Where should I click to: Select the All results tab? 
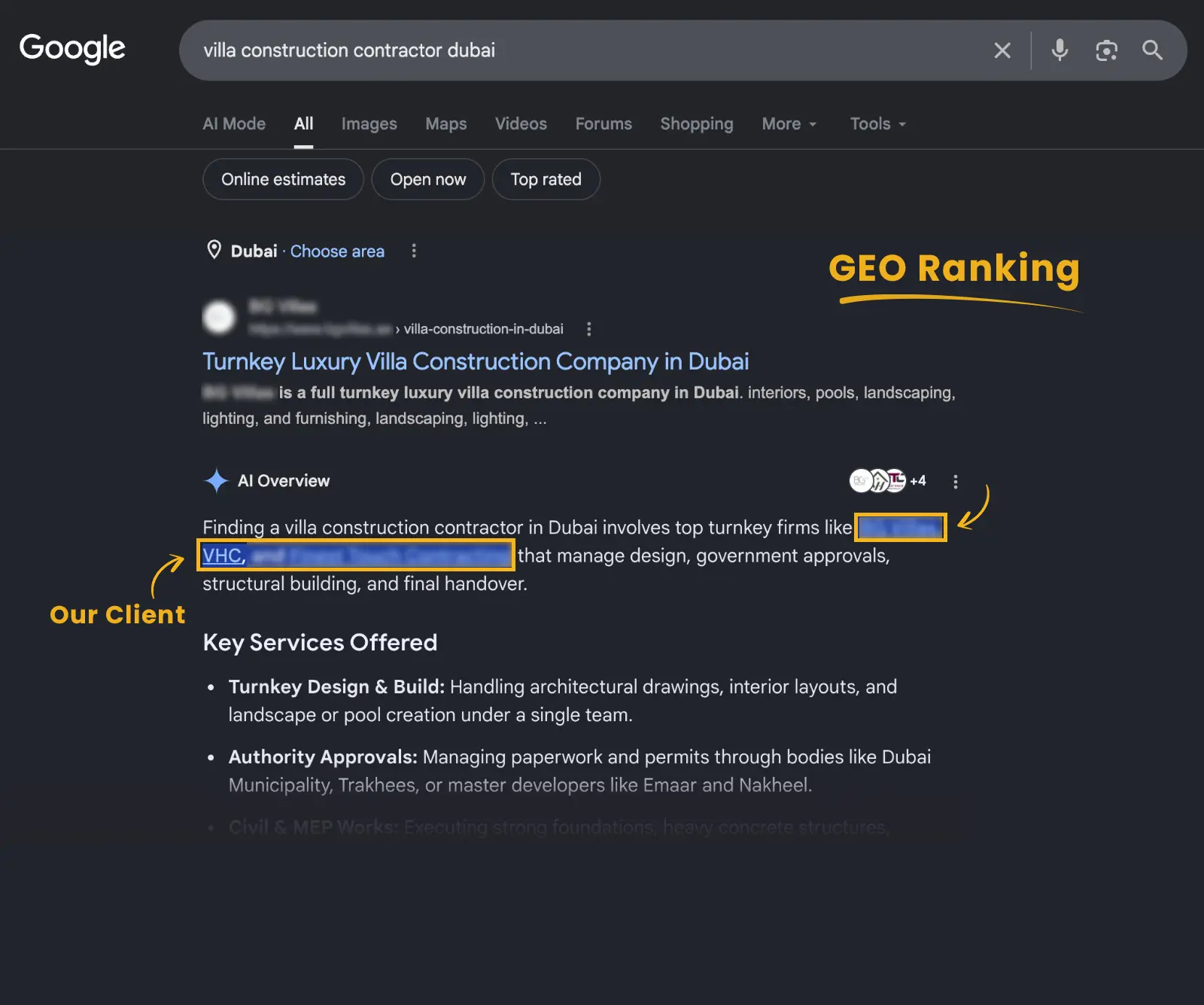(303, 123)
